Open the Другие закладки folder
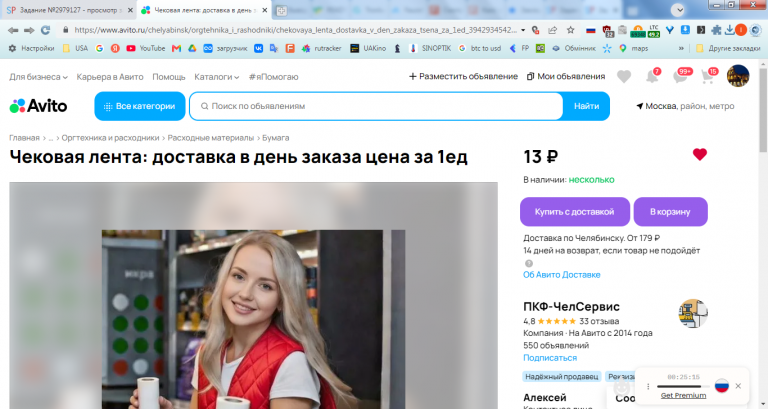This screenshot has width=768, height=409. click(728, 48)
